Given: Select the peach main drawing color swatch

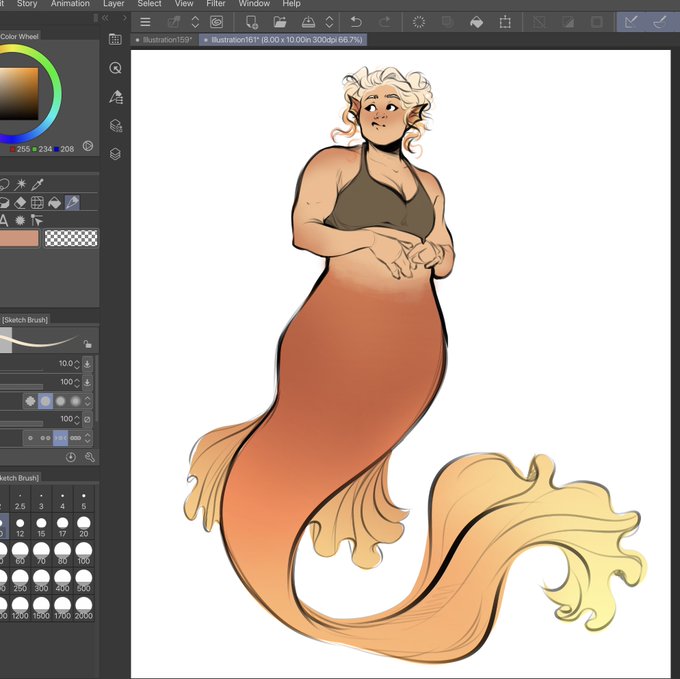Looking at the screenshot, I should [x=19, y=238].
